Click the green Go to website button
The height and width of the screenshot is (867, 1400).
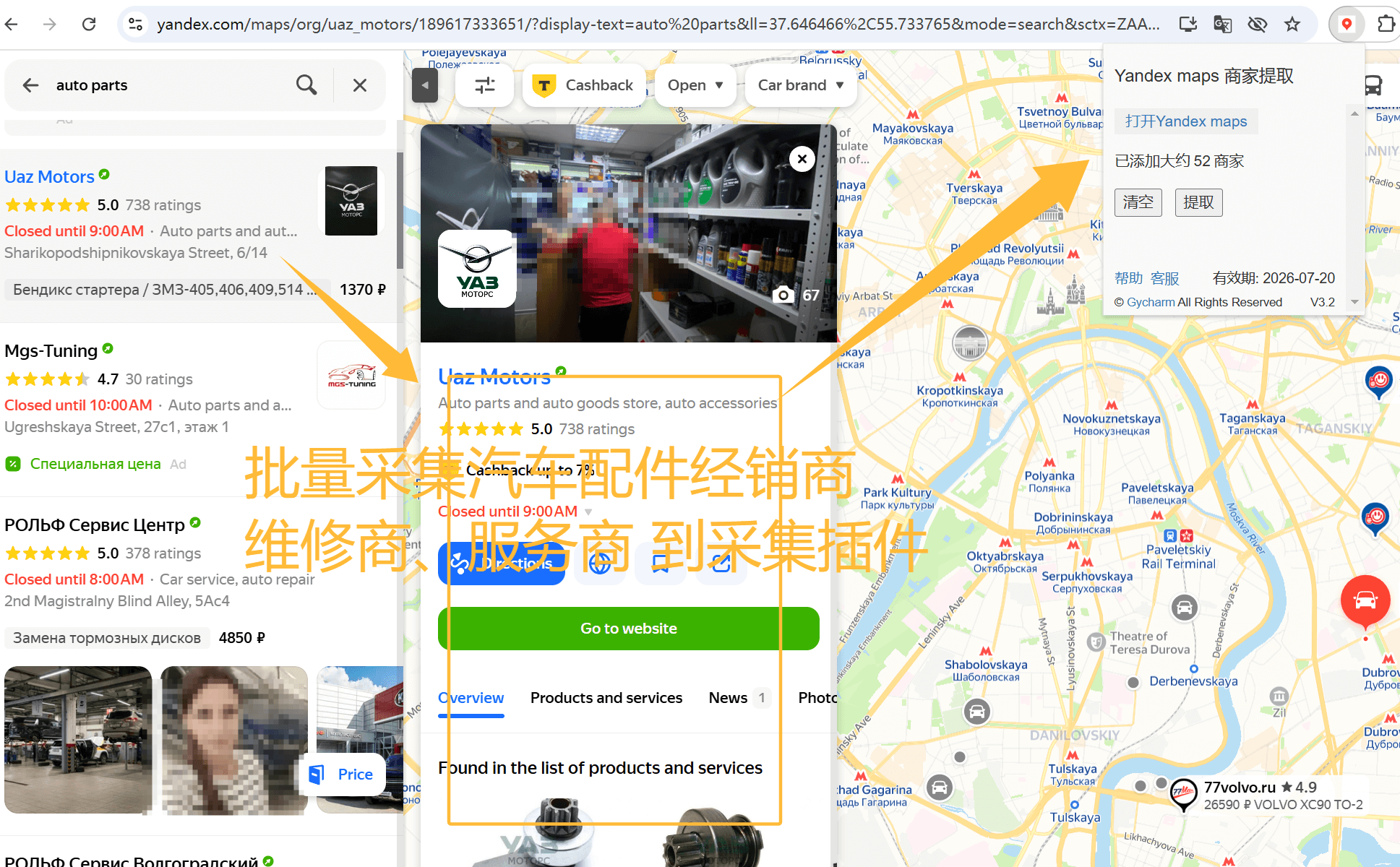click(629, 629)
